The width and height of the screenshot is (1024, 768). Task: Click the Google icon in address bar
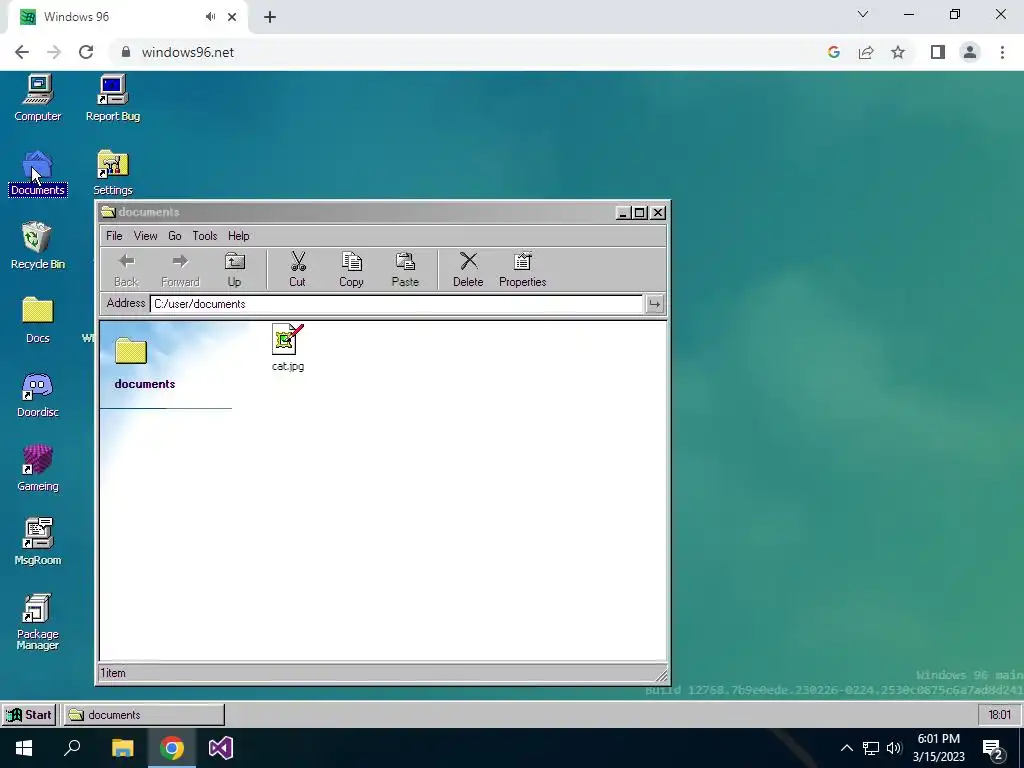pos(833,52)
